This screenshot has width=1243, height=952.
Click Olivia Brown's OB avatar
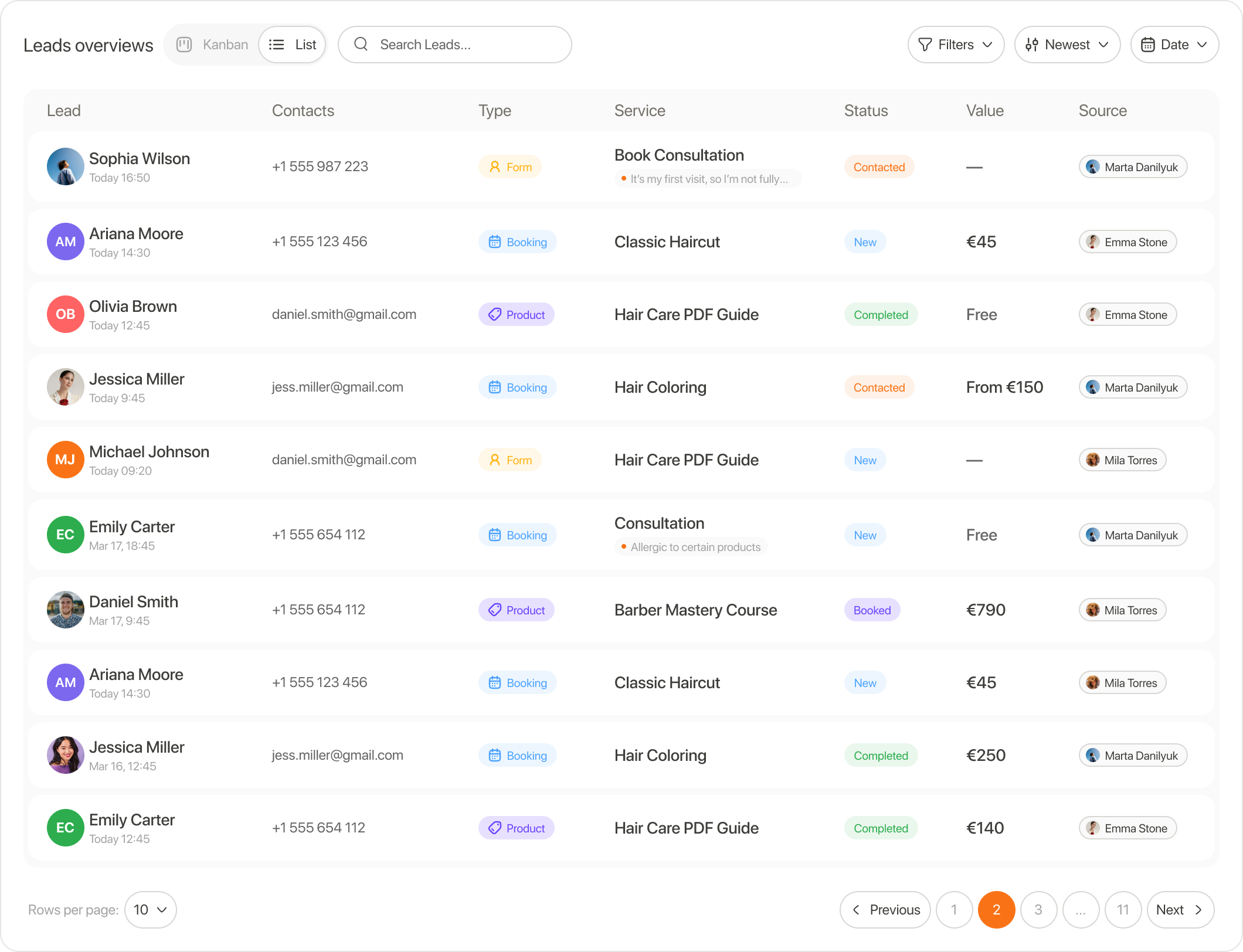coord(66,314)
